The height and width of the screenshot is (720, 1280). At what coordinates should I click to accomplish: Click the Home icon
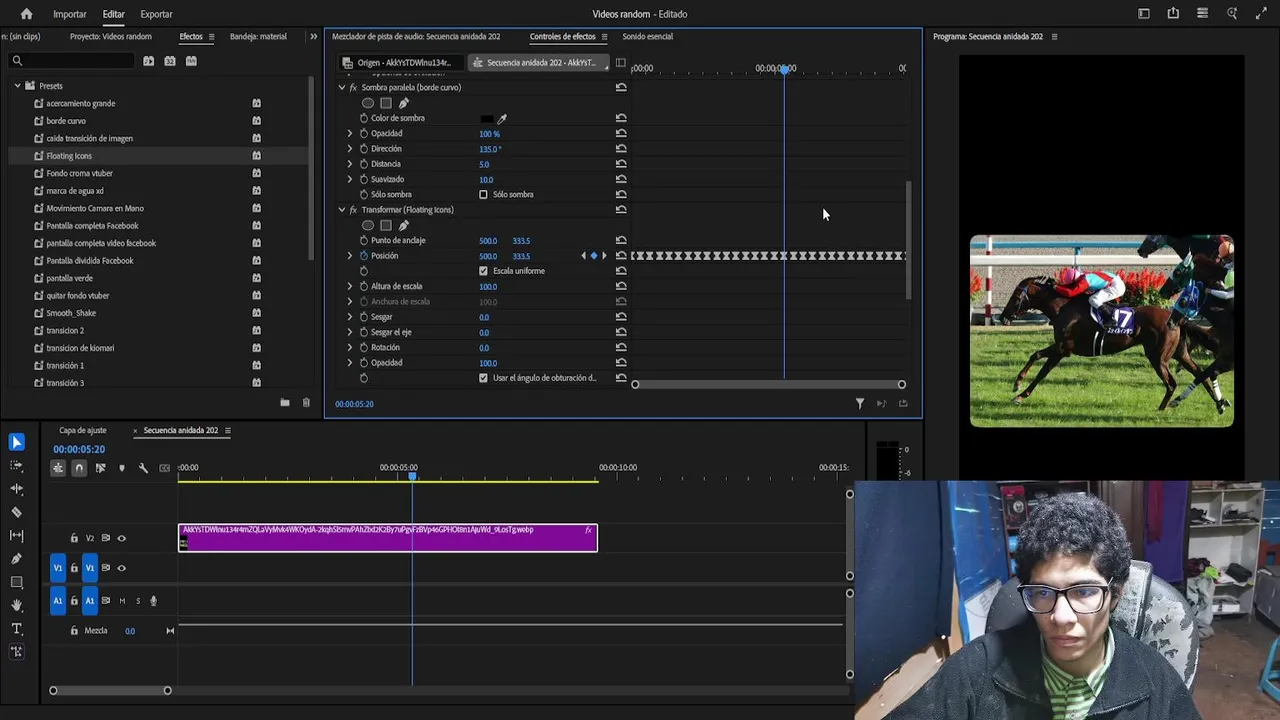26,14
